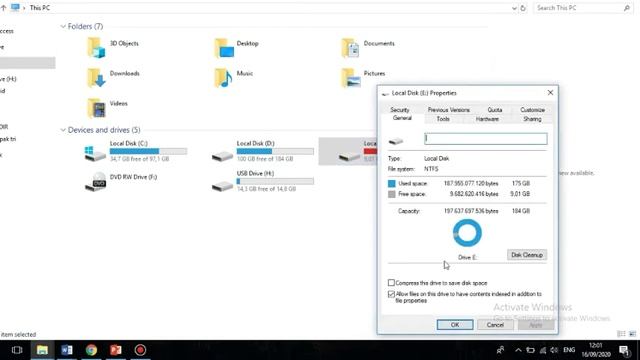Open the Music folder icon

click(224, 78)
